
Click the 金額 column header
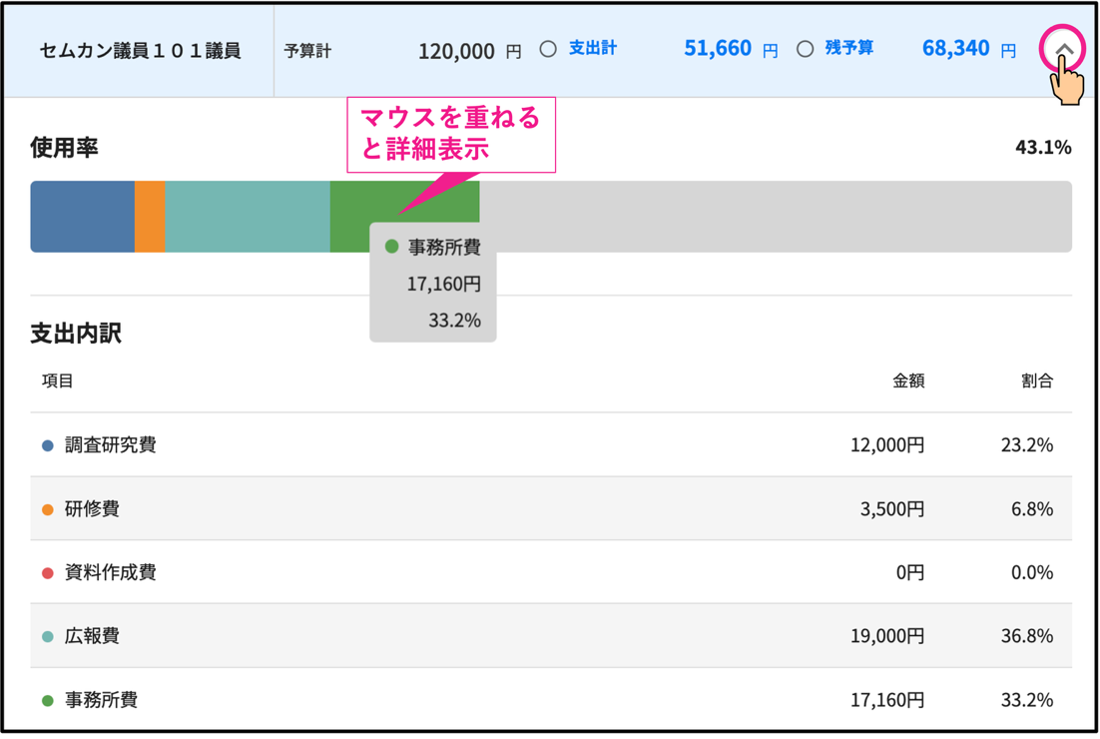point(908,381)
